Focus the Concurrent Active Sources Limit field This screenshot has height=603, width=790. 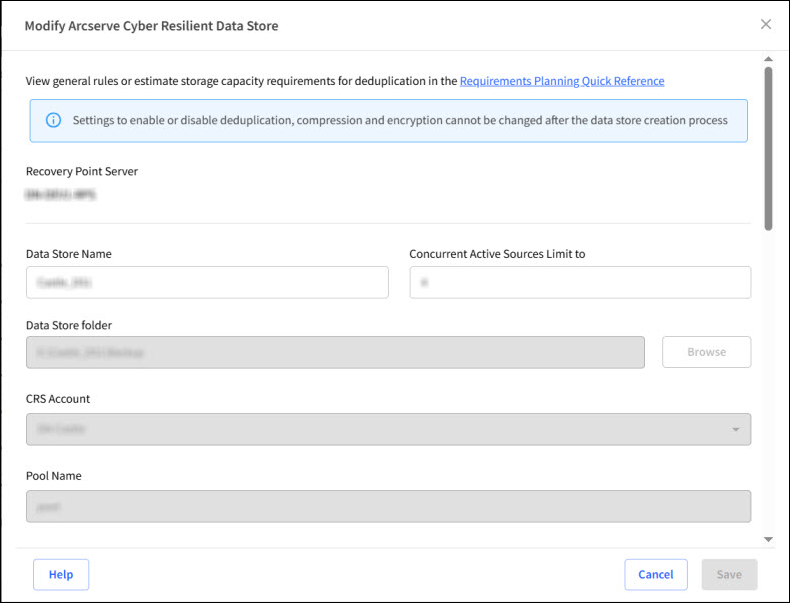(580, 283)
